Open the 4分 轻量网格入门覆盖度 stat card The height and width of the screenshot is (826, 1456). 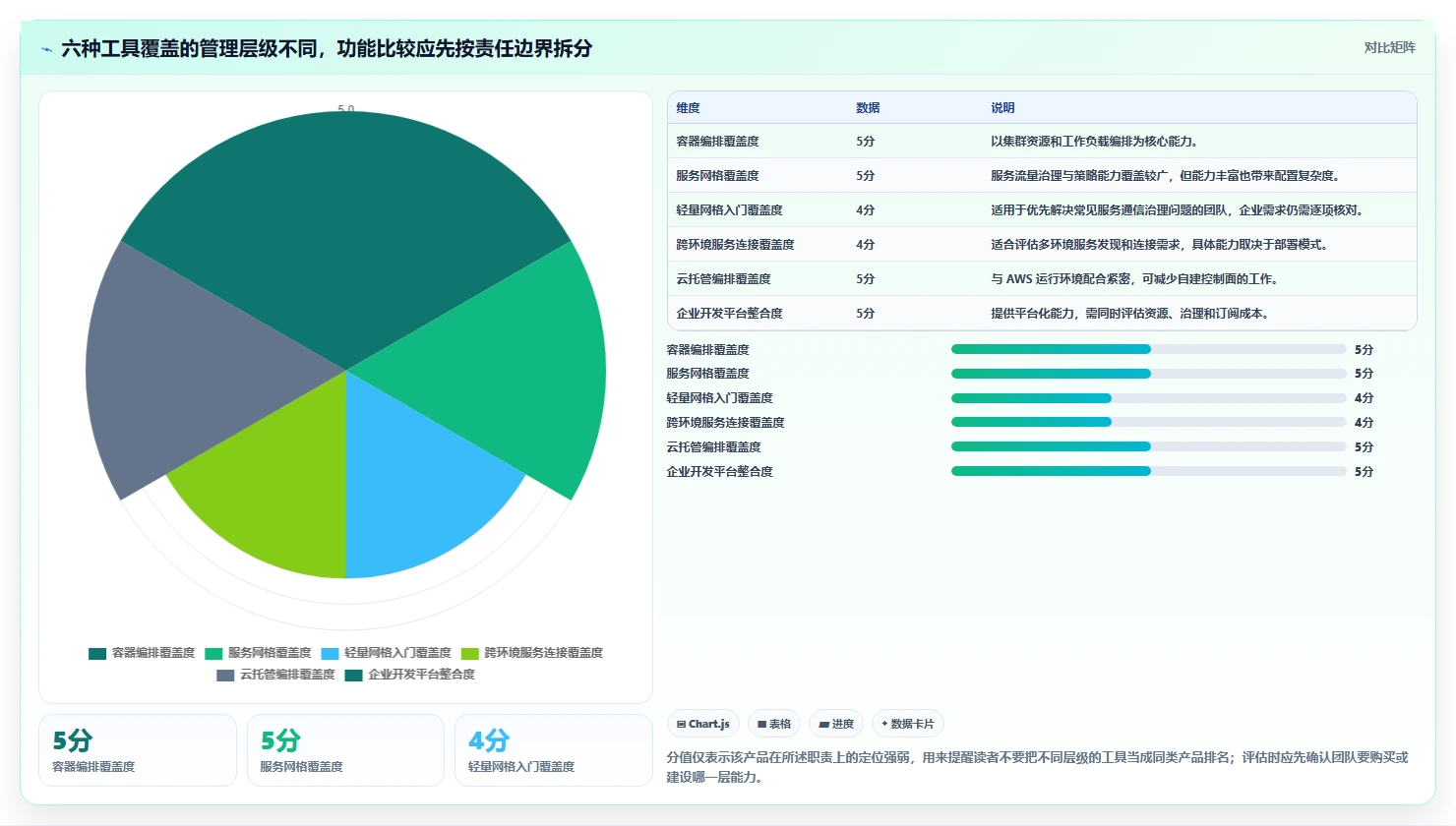[553, 750]
